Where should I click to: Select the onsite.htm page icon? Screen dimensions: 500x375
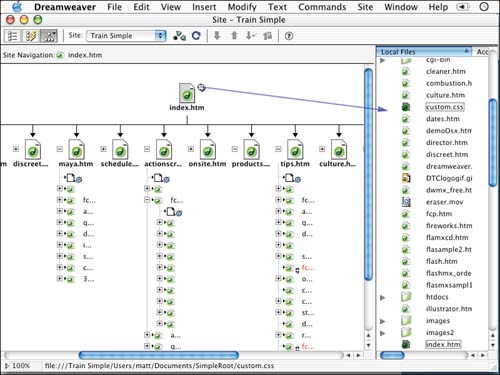208,149
